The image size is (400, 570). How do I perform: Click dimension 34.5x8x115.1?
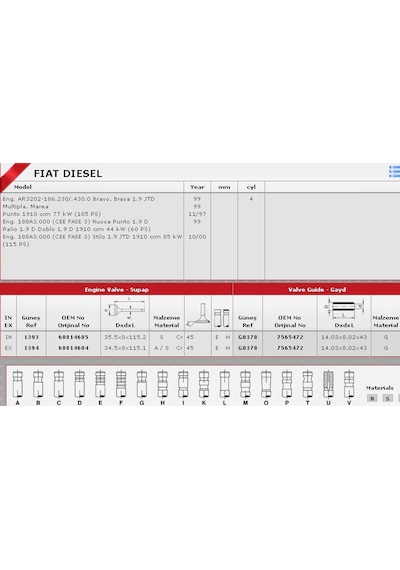(x=125, y=348)
